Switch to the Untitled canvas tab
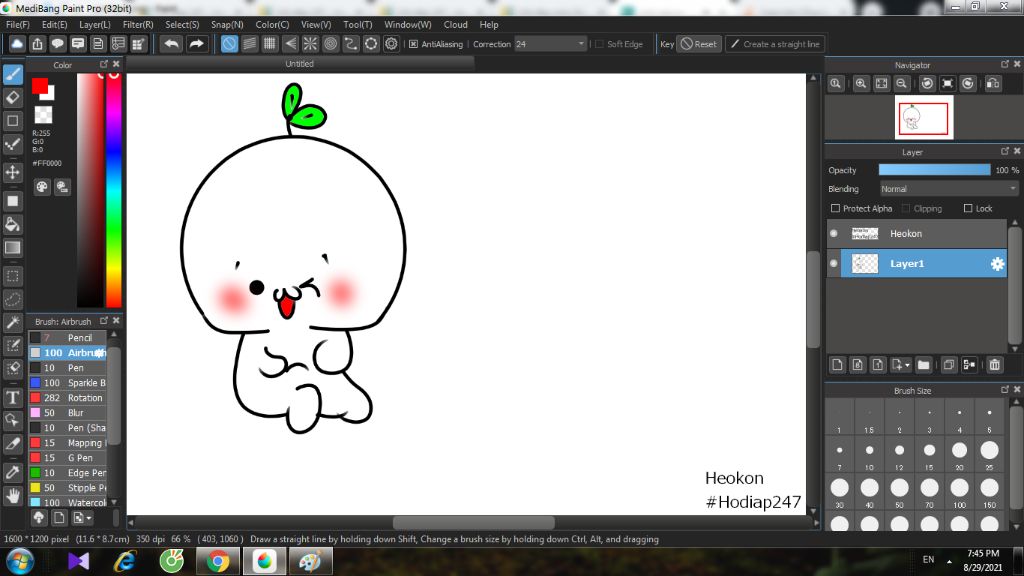The image size is (1024, 576). point(300,63)
